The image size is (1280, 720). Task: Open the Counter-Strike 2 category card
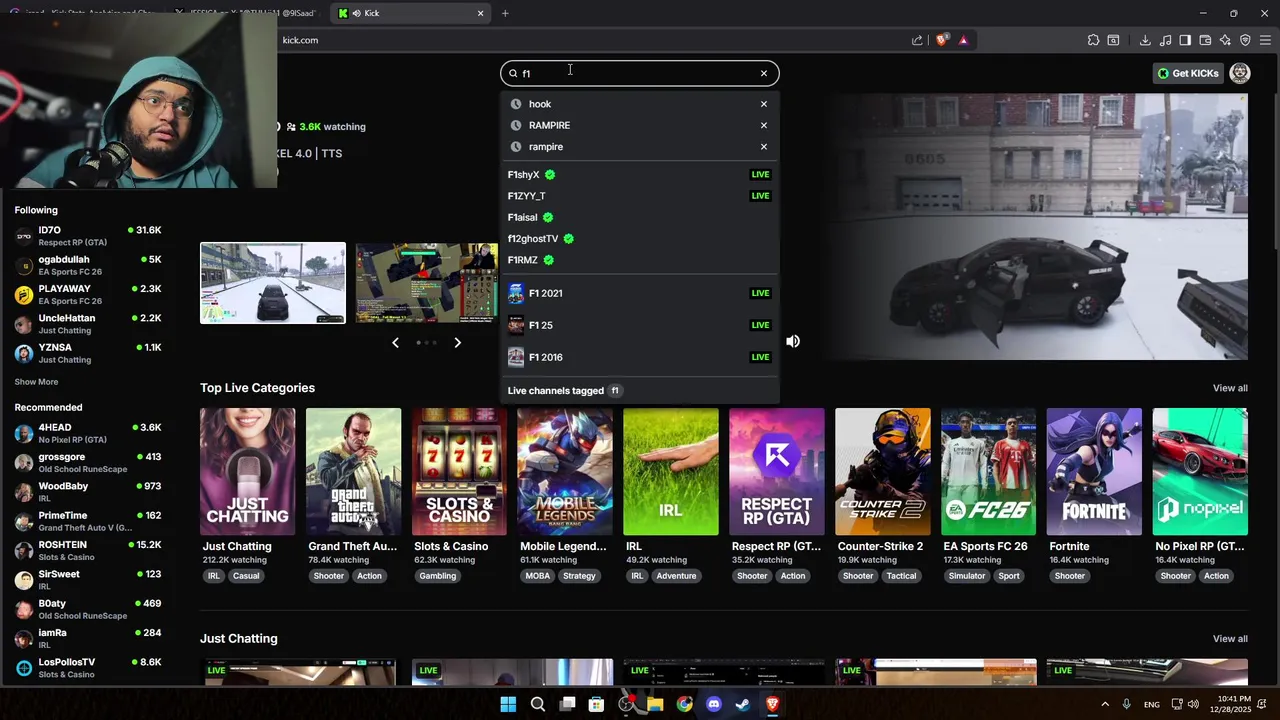pos(883,472)
